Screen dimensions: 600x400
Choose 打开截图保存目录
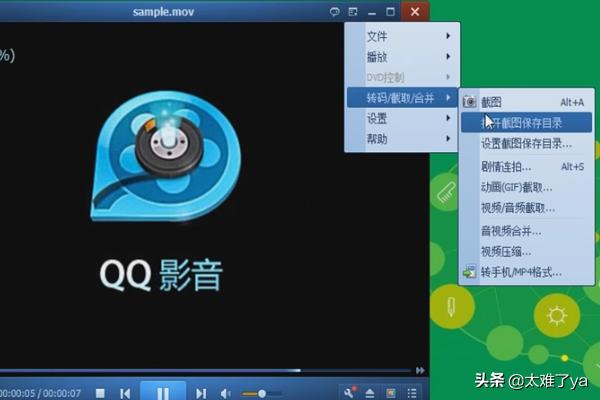525,122
